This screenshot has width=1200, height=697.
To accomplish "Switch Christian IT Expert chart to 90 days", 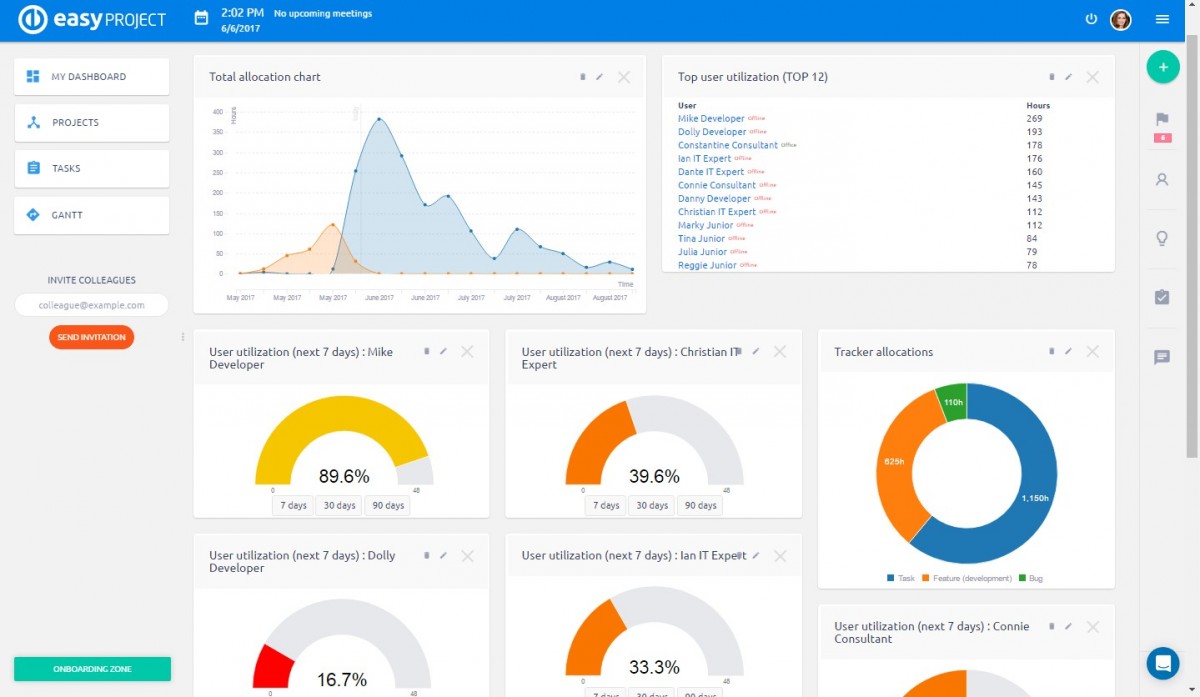I will [x=700, y=505].
